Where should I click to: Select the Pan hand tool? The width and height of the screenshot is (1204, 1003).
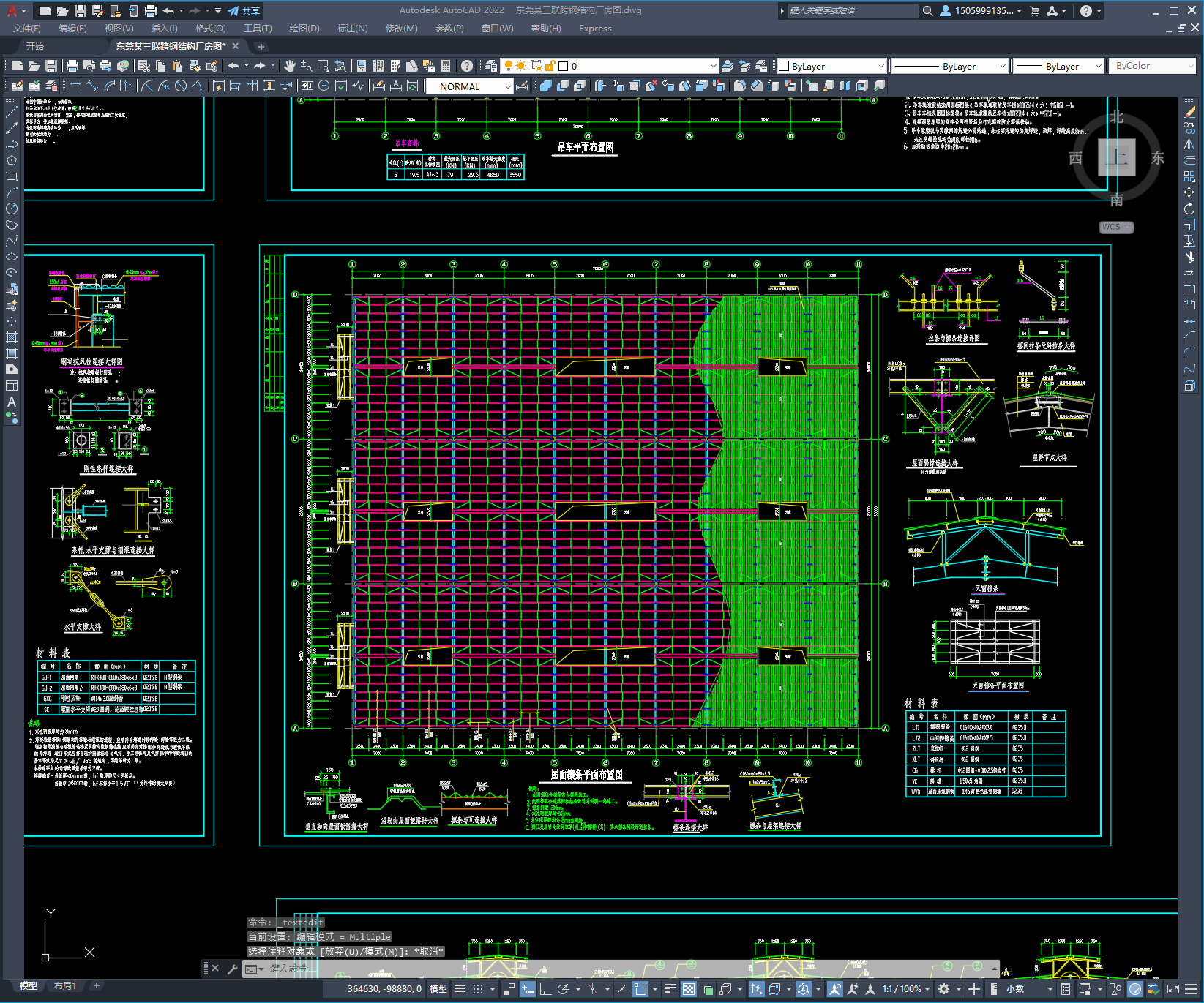click(x=290, y=66)
